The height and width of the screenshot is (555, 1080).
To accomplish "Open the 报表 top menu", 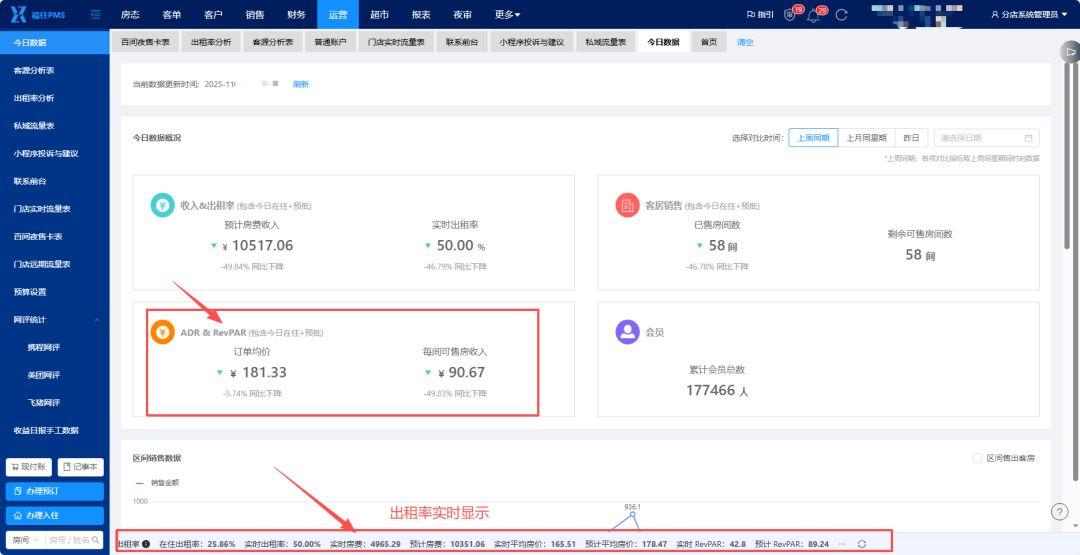I will tap(421, 14).
